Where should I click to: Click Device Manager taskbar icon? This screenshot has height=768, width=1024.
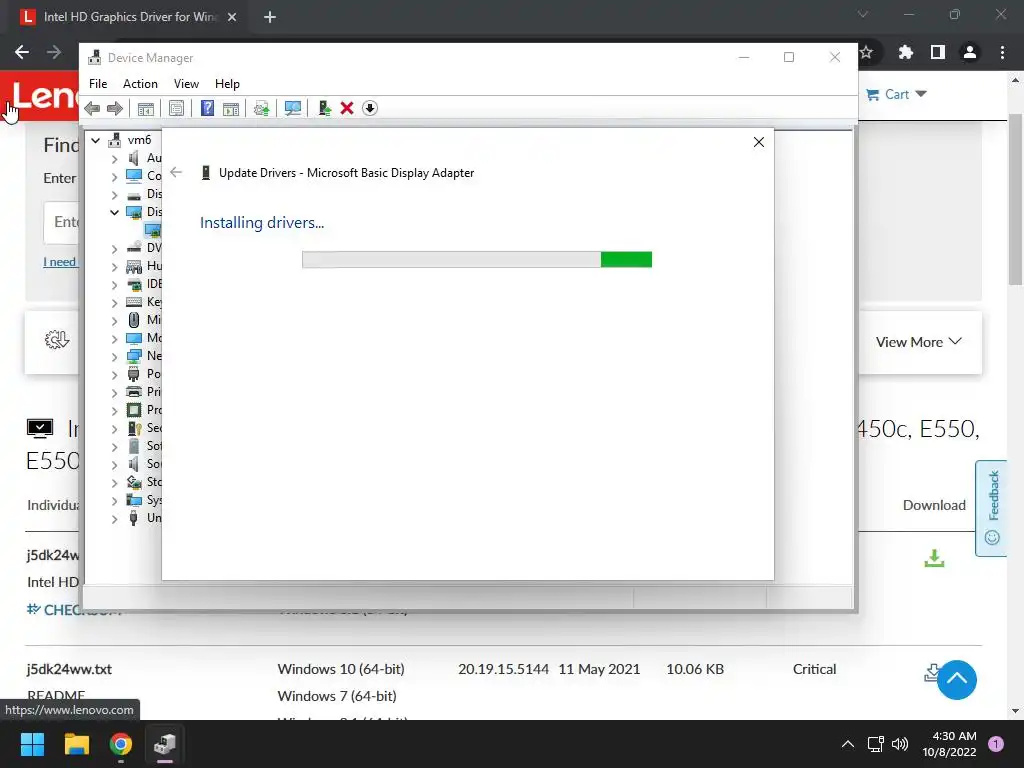tap(165, 744)
